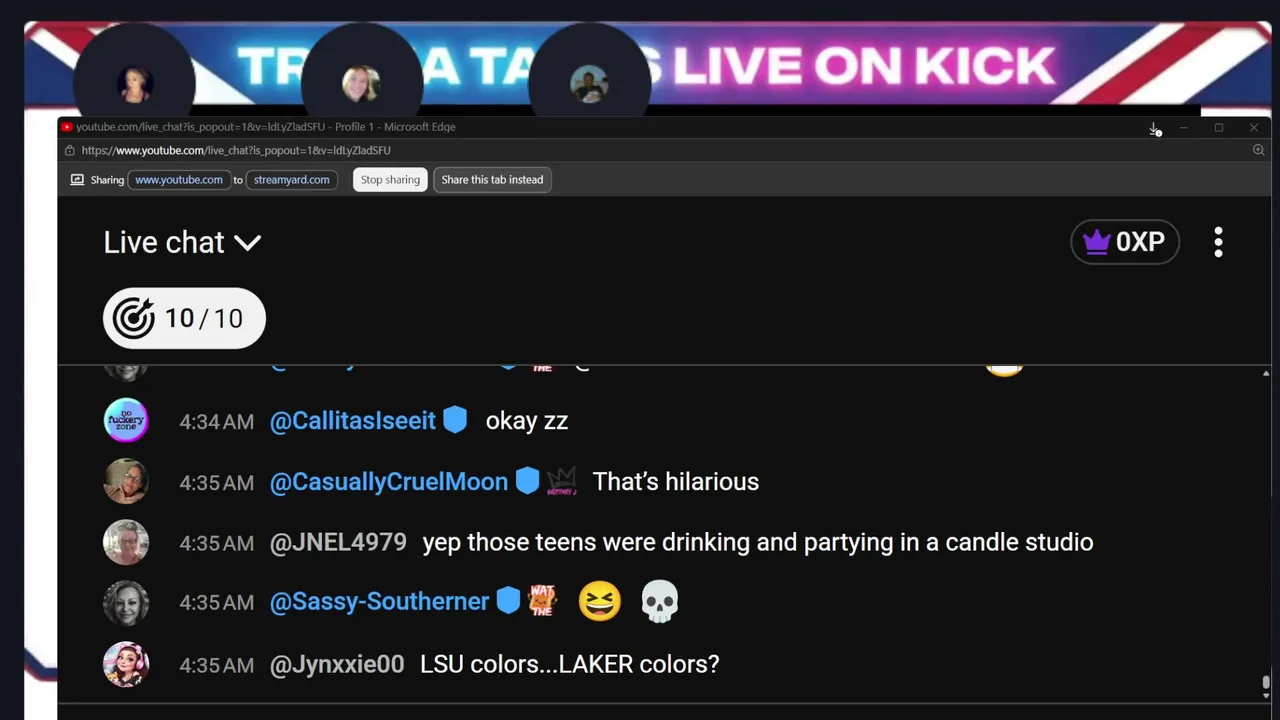Click the @Jynxxie00 username
Screen dimensions: 1280x720
click(337, 664)
